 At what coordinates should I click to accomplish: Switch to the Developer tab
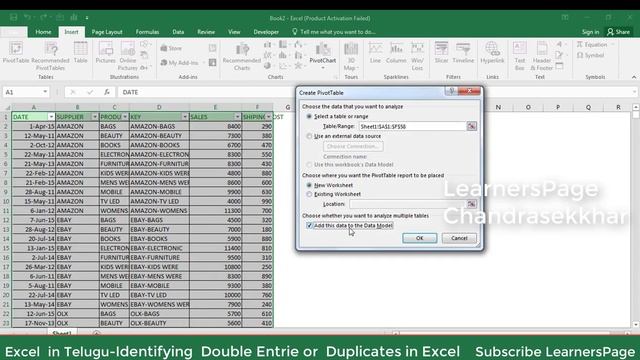[x=266, y=32]
